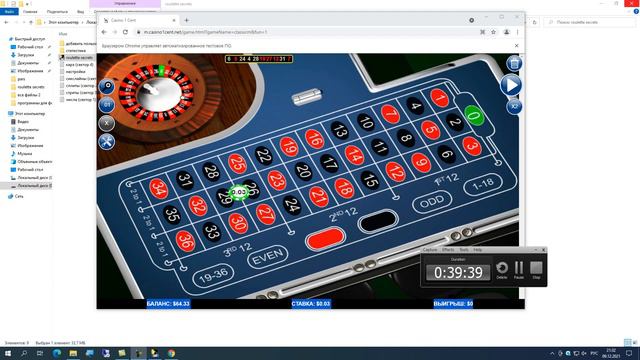Place a bet on green zero
This screenshot has width=640, height=360.
click(474, 116)
